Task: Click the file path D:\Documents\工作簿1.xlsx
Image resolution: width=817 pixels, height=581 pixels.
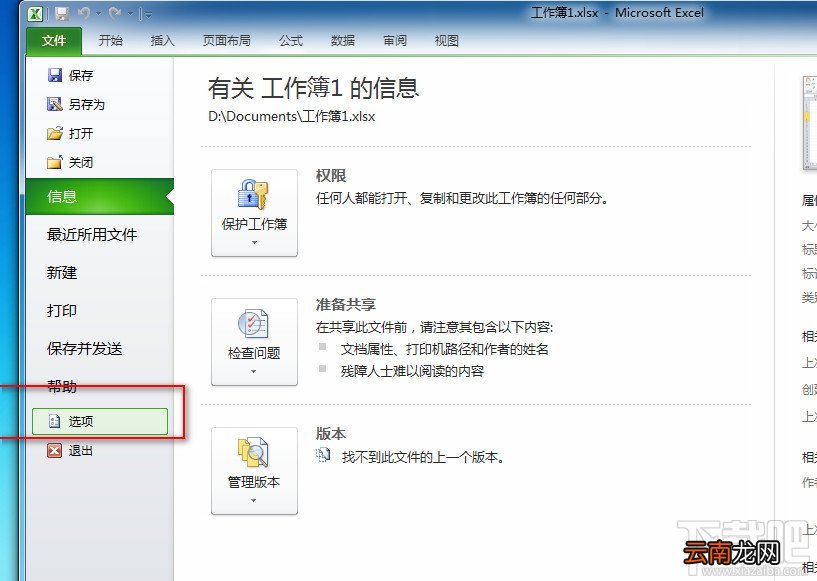Action: 292,116
